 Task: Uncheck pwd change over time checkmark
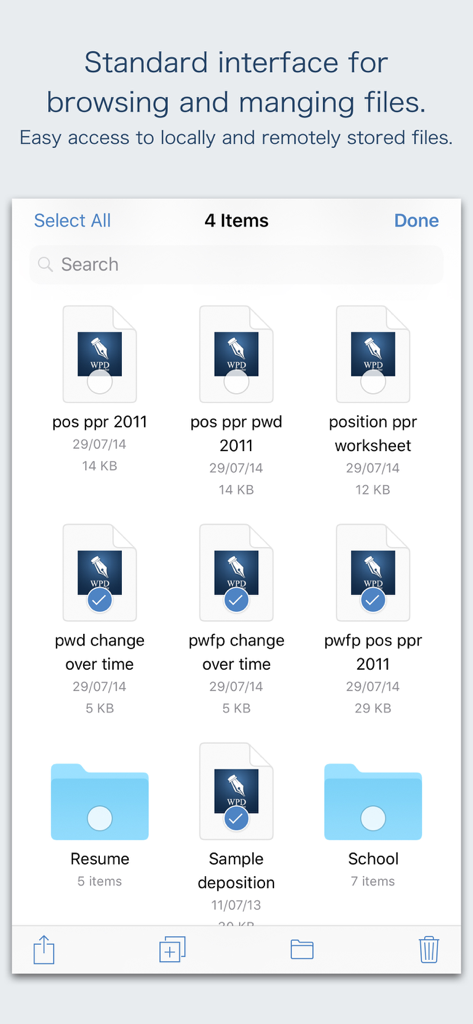tap(100, 600)
